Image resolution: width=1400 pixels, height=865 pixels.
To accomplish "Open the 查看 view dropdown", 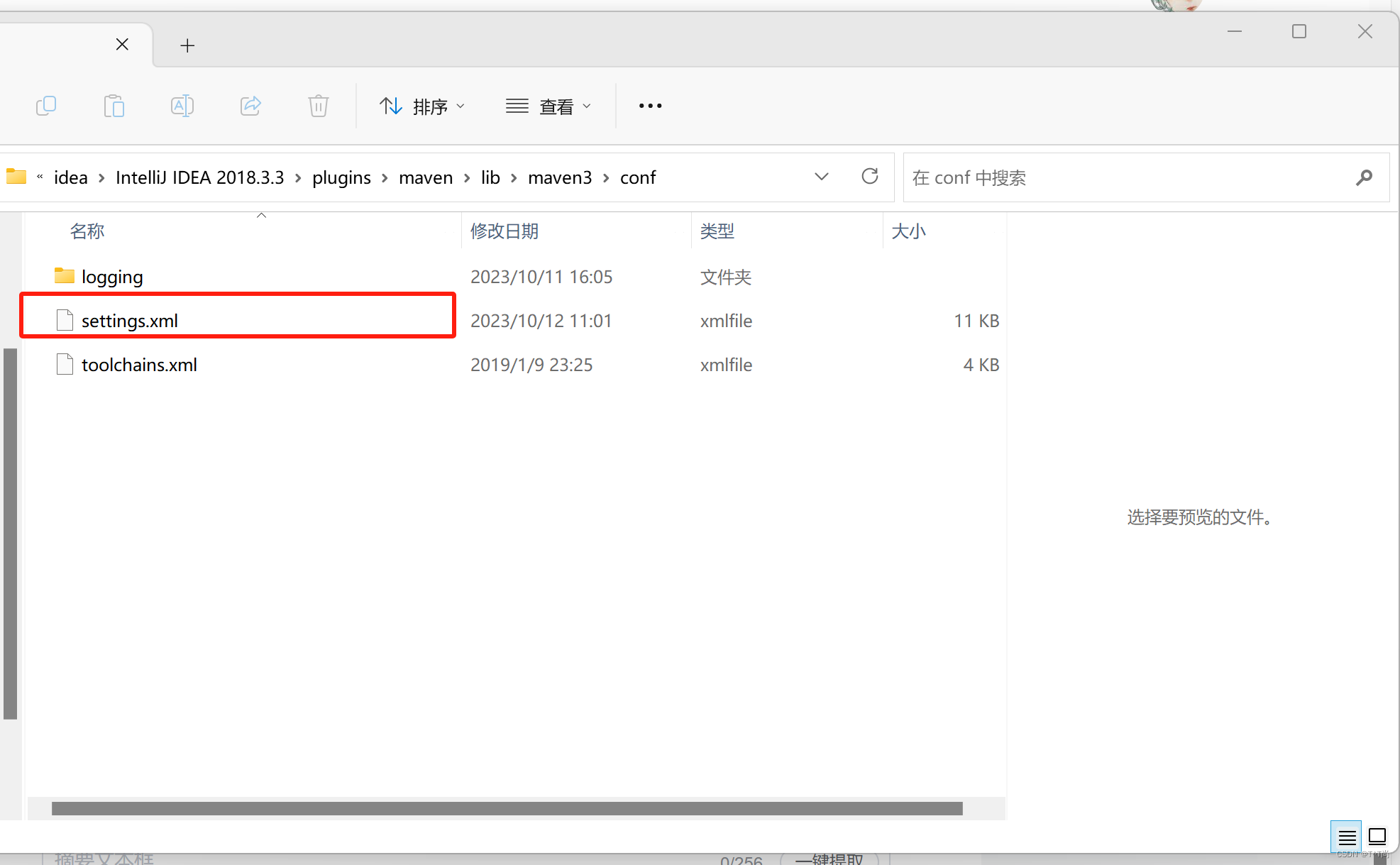I will click(x=549, y=106).
